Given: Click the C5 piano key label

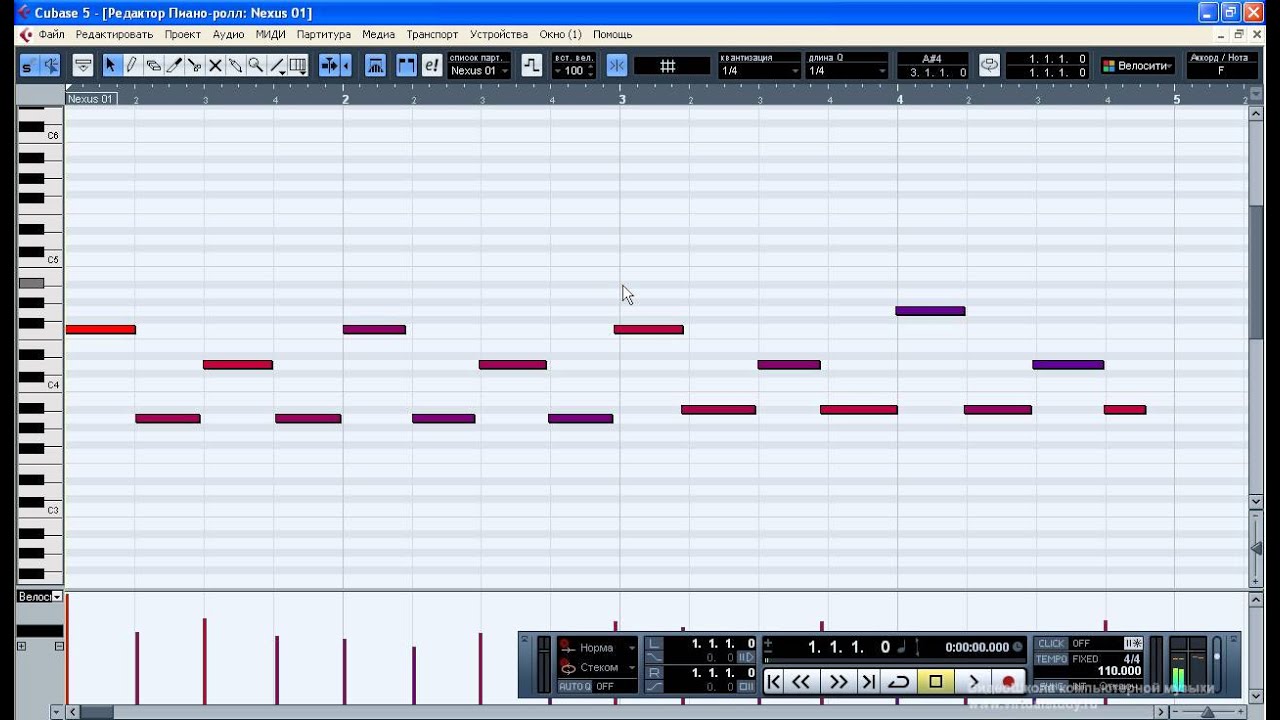Looking at the screenshot, I should 53,260.
